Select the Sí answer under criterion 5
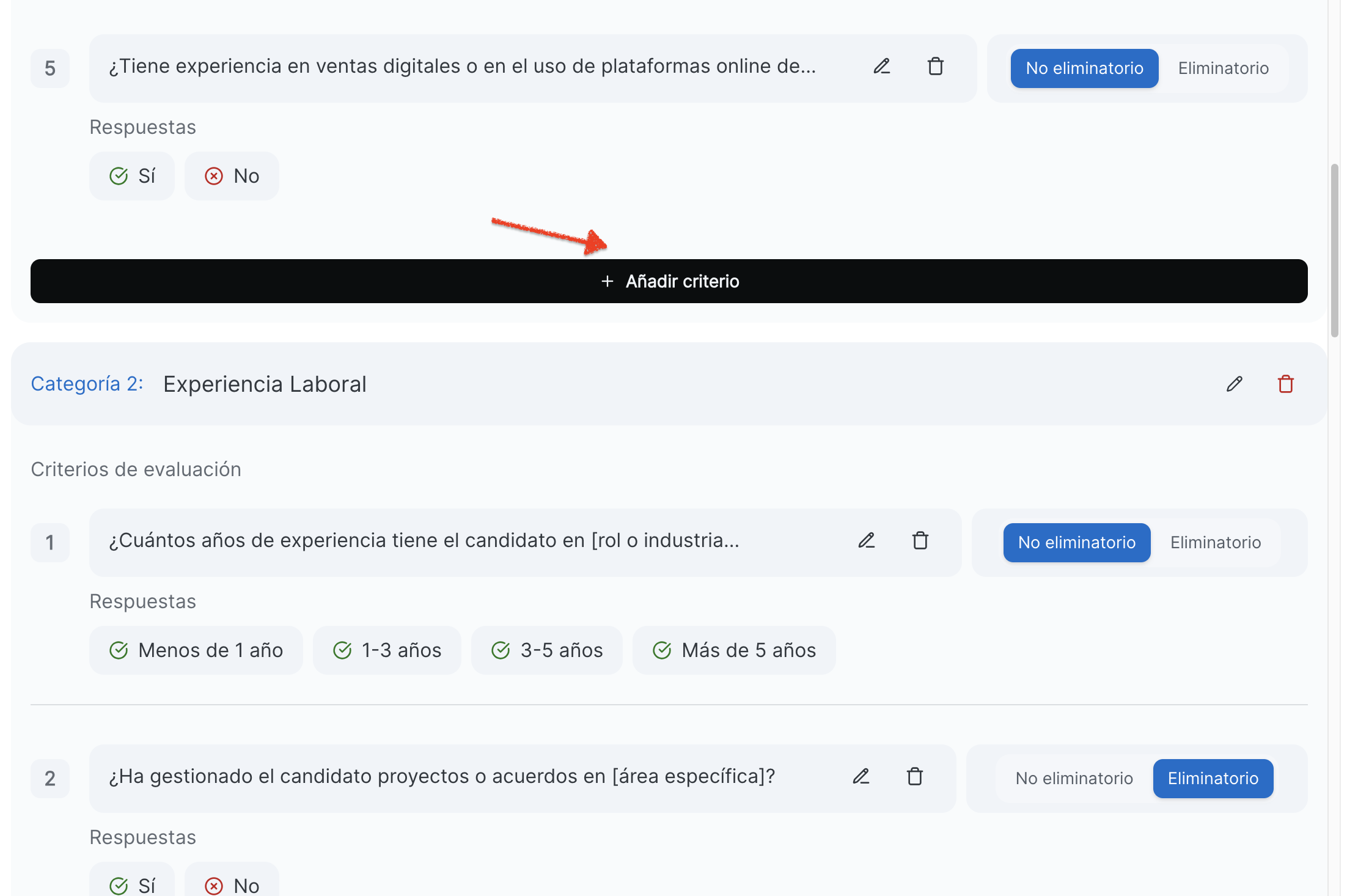This screenshot has height=896, width=1347. tap(132, 176)
